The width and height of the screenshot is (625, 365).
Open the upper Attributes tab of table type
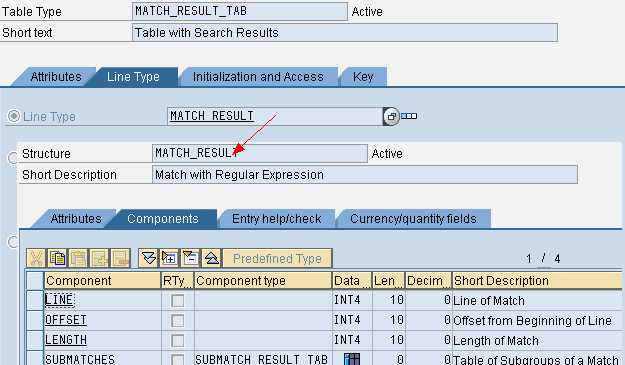[56, 77]
